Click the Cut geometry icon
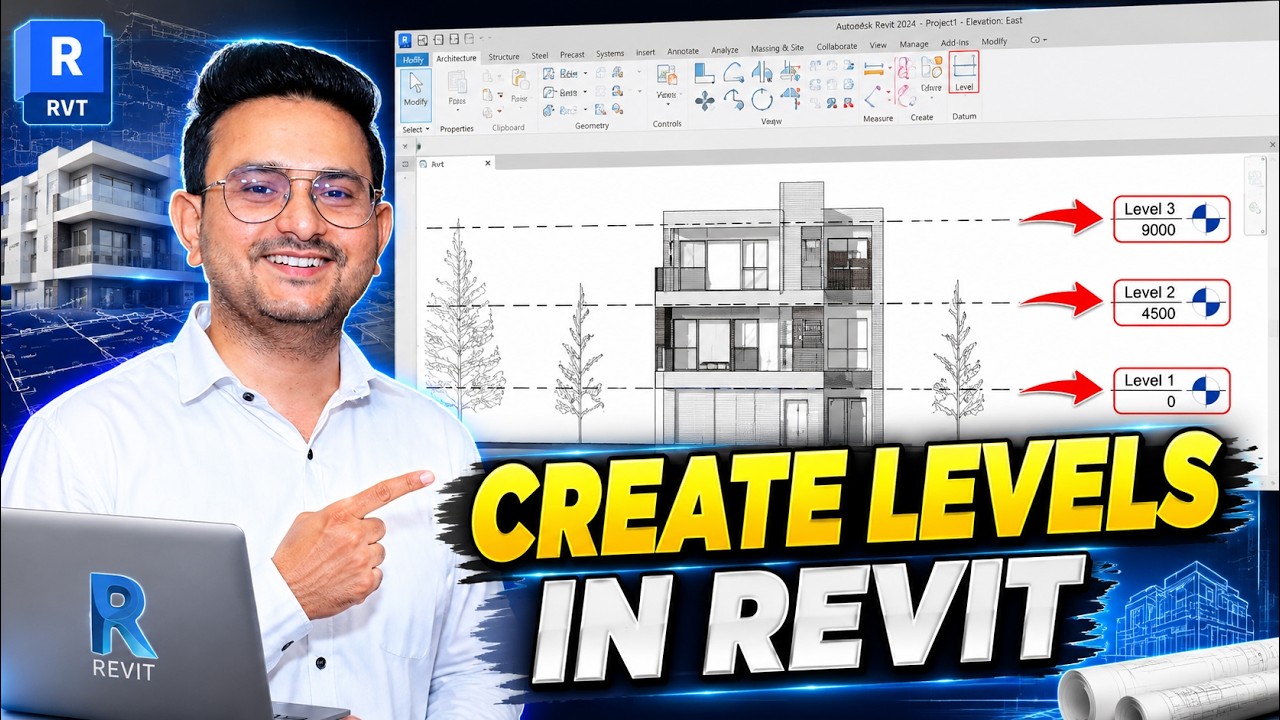1280x720 pixels. click(x=548, y=92)
